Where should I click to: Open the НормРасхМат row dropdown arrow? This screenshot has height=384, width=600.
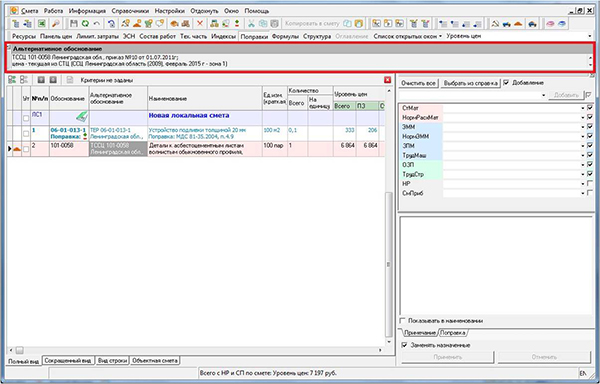[583, 118]
